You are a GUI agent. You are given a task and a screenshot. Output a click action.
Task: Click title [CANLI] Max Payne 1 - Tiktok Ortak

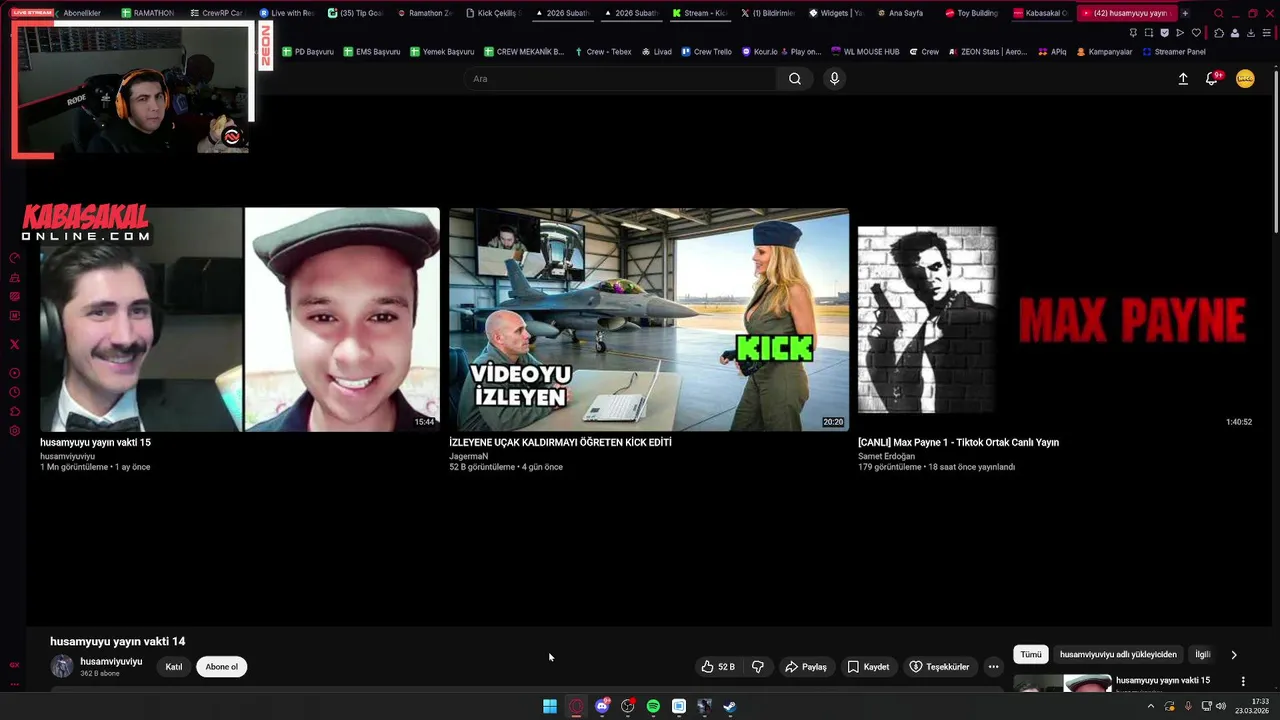[958, 442]
